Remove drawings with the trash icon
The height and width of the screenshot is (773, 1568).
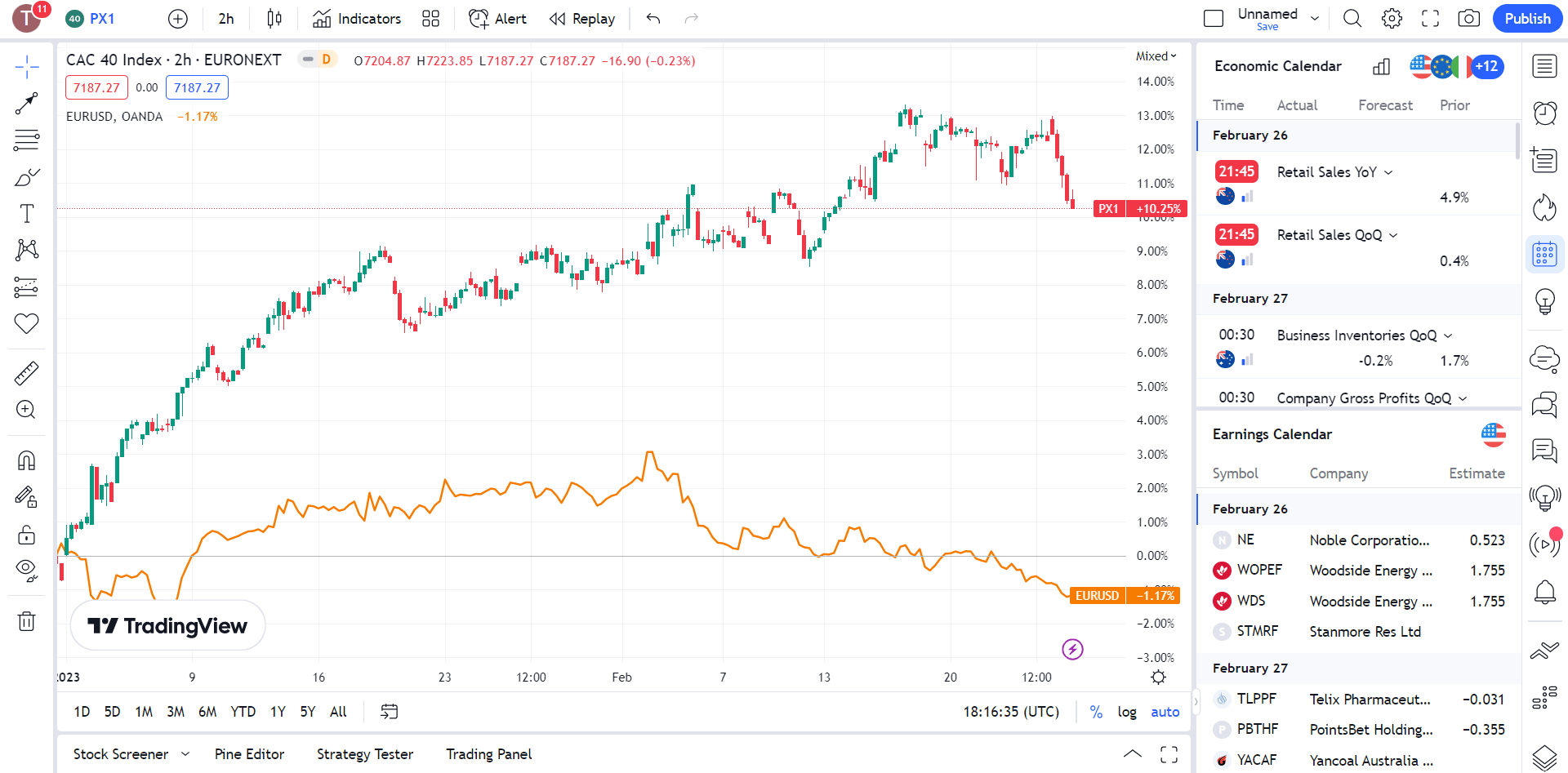(x=27, y=621)
